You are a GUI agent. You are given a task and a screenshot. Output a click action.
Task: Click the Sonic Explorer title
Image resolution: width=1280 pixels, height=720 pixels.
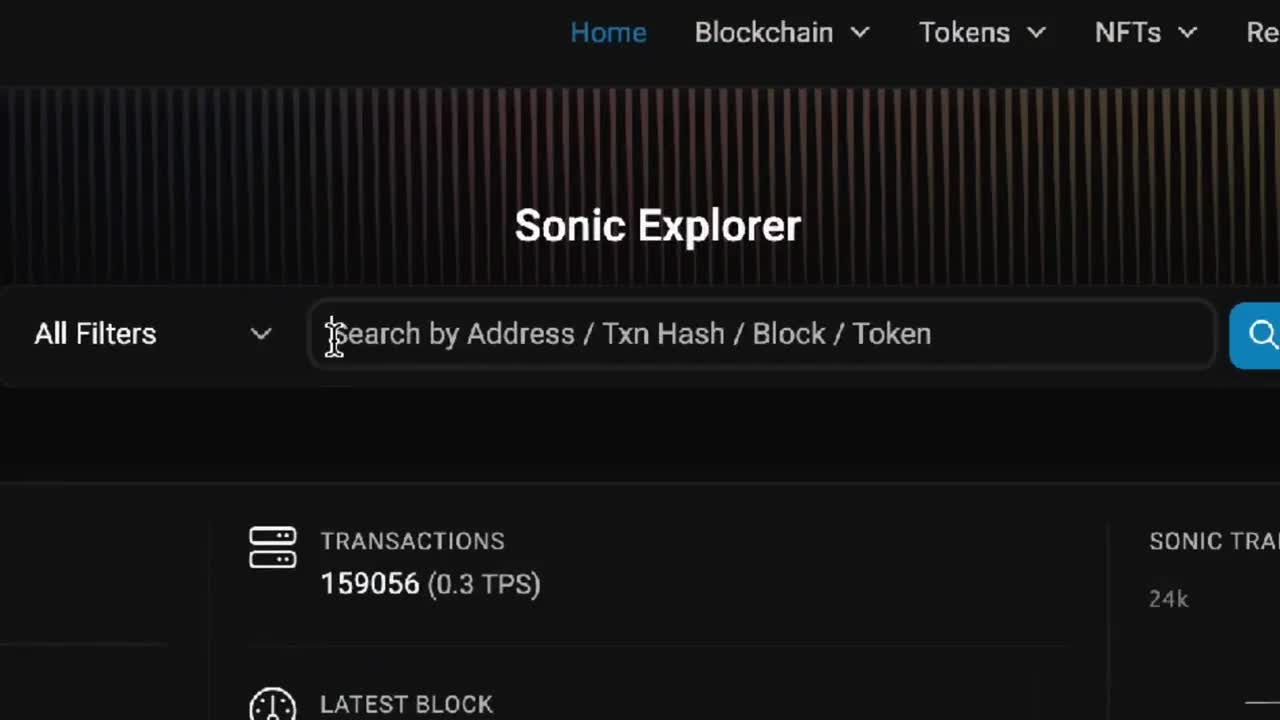[657, 225]
